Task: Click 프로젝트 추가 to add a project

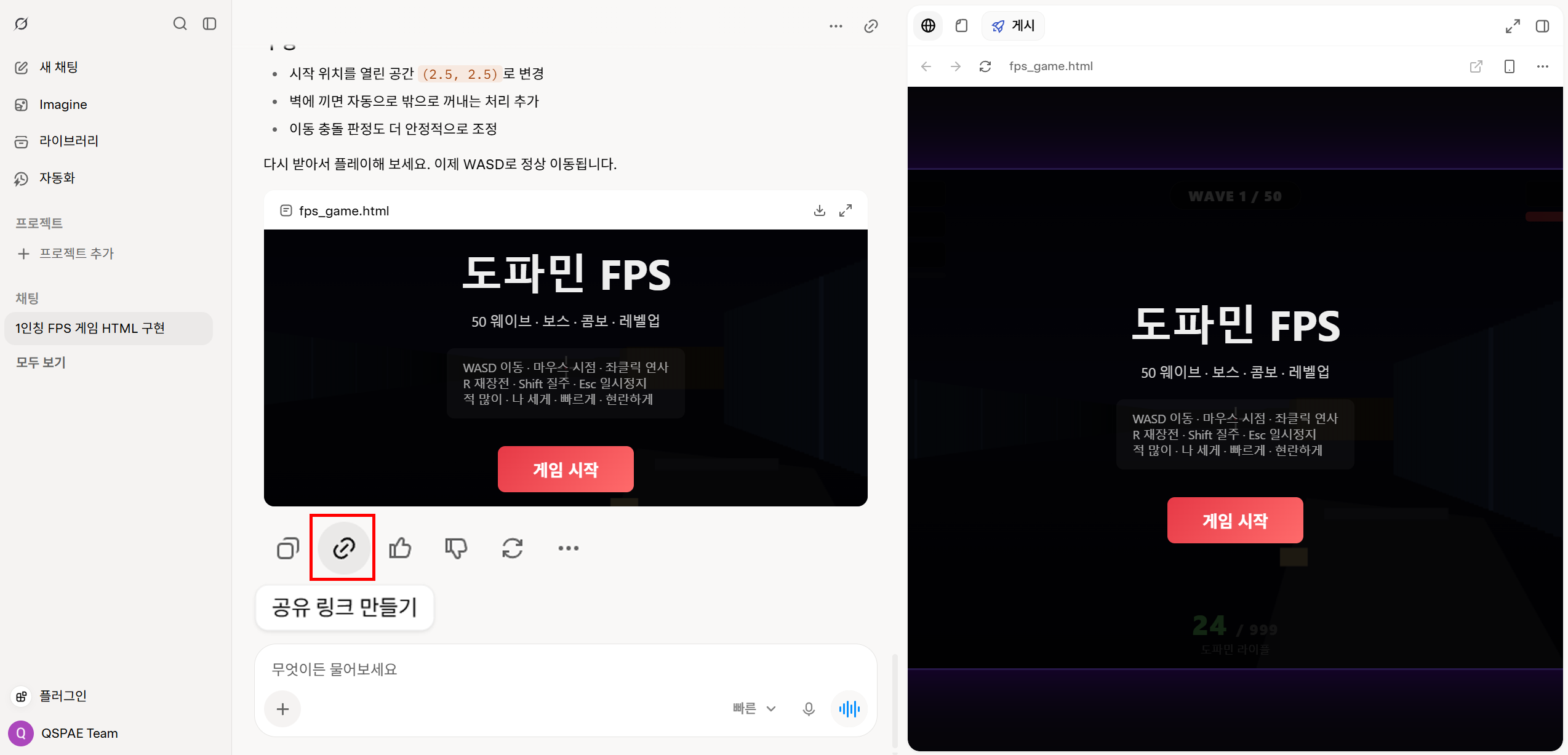Action: (65, 254)
